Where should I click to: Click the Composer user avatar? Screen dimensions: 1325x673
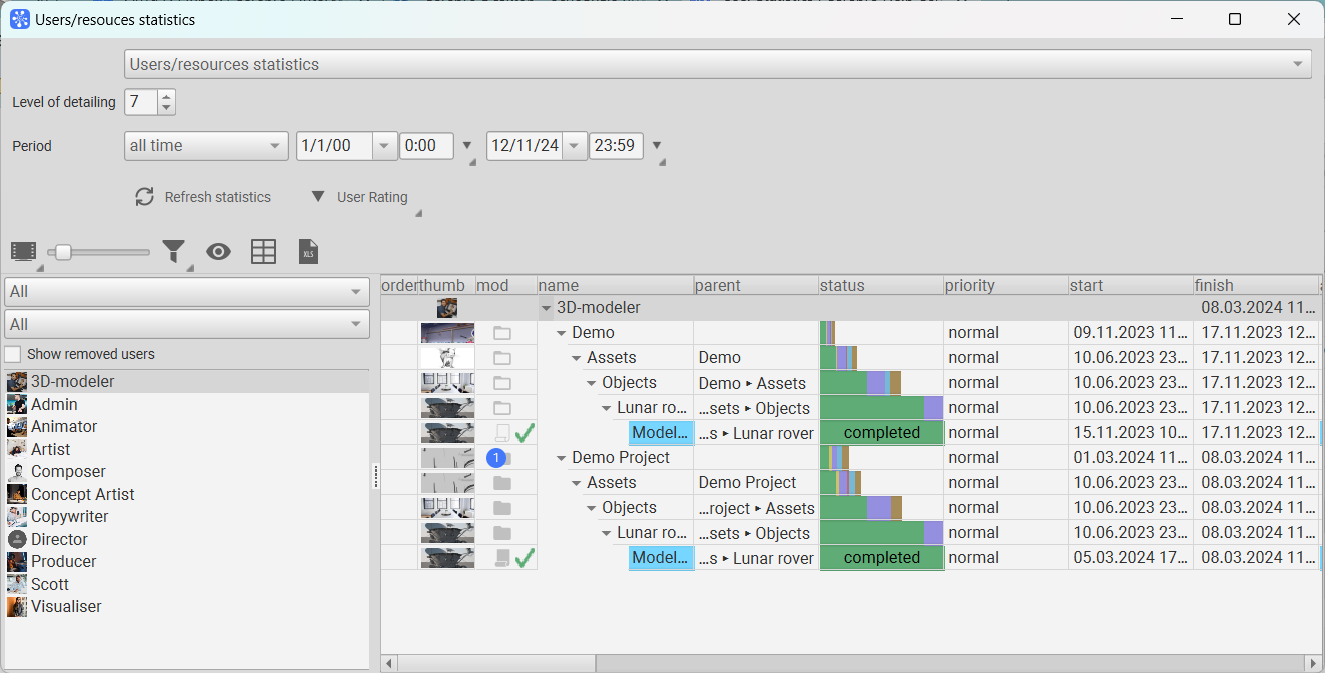coord(16,472)
